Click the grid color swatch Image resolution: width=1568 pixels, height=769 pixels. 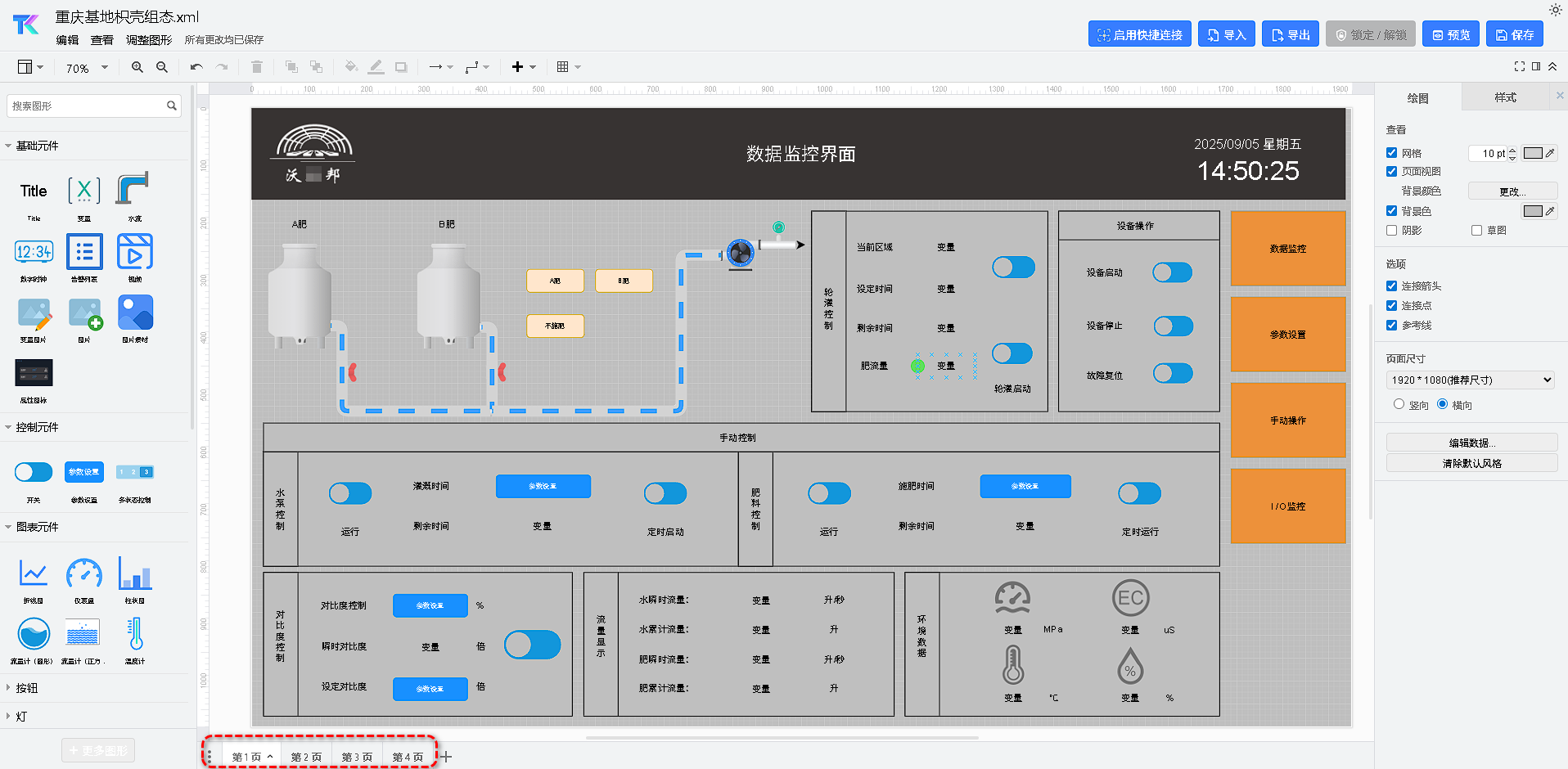(1533, 153)
